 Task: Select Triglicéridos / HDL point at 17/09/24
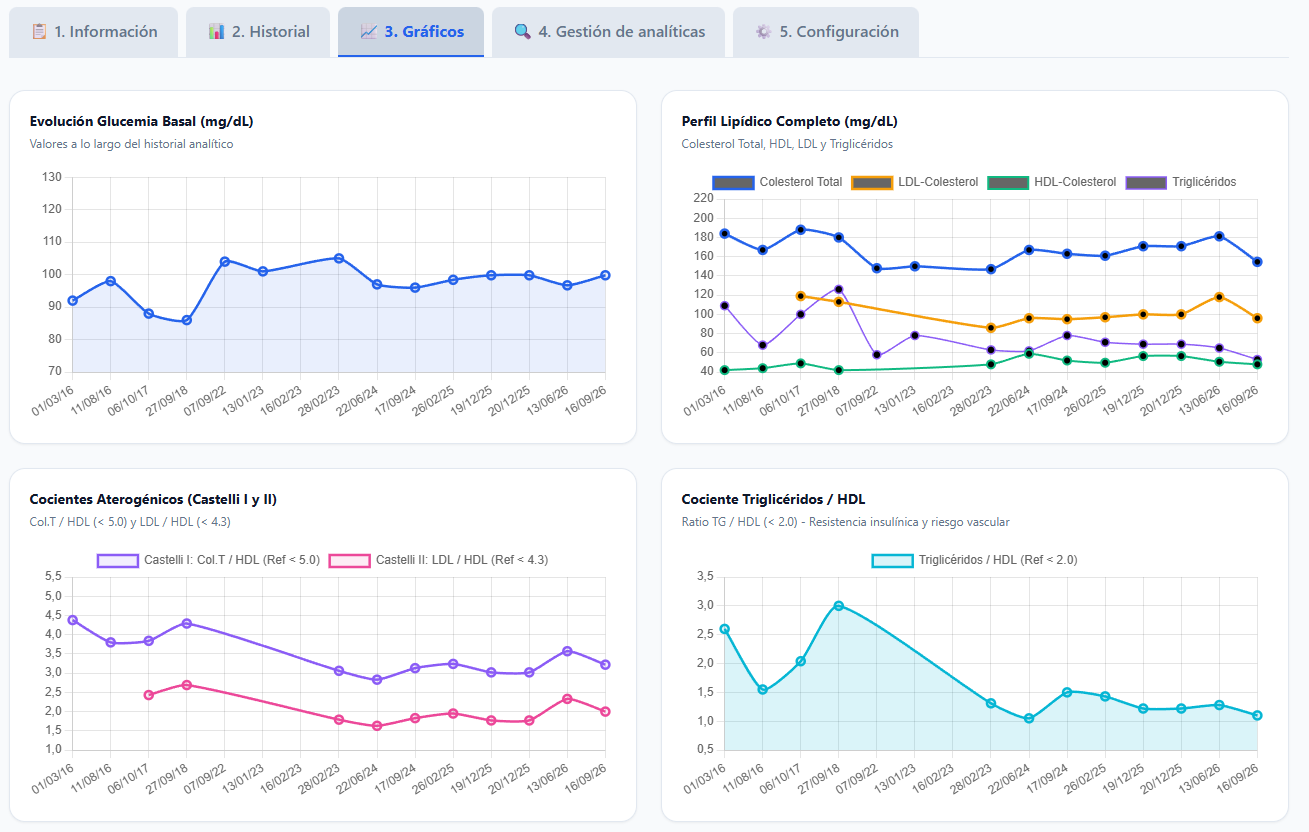[x=1067, y=692]
